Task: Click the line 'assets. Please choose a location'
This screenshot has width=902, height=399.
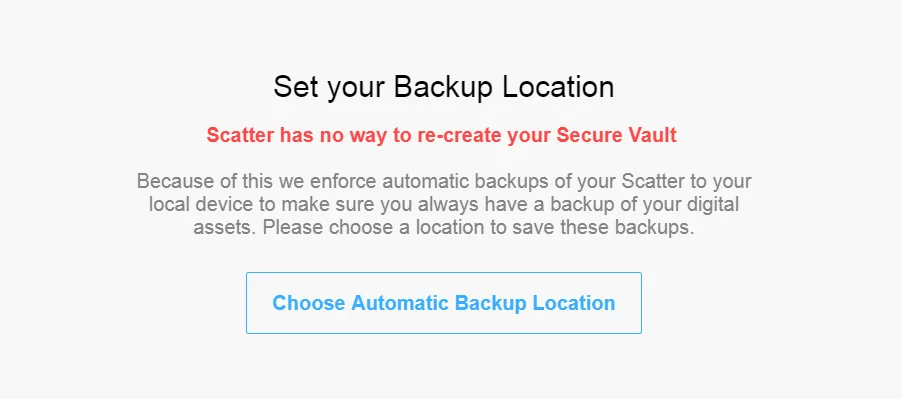Action: 444,227
